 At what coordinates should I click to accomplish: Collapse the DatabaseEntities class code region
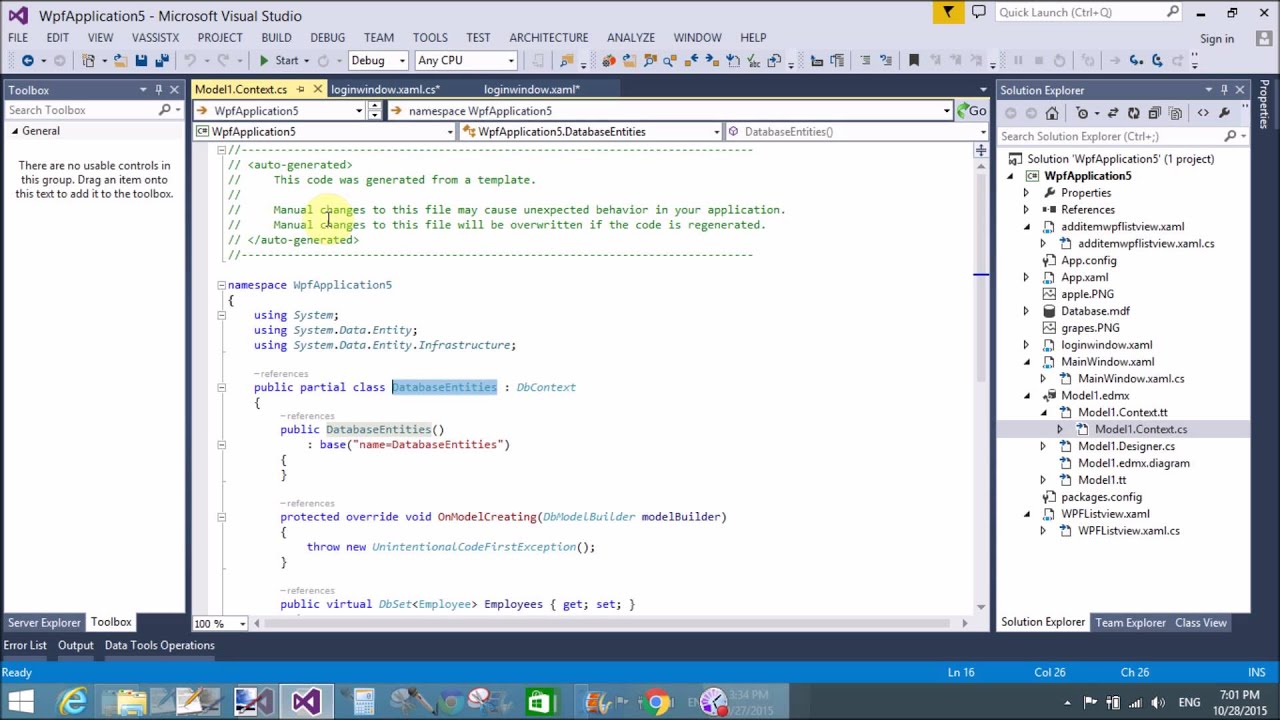point(221,387)
